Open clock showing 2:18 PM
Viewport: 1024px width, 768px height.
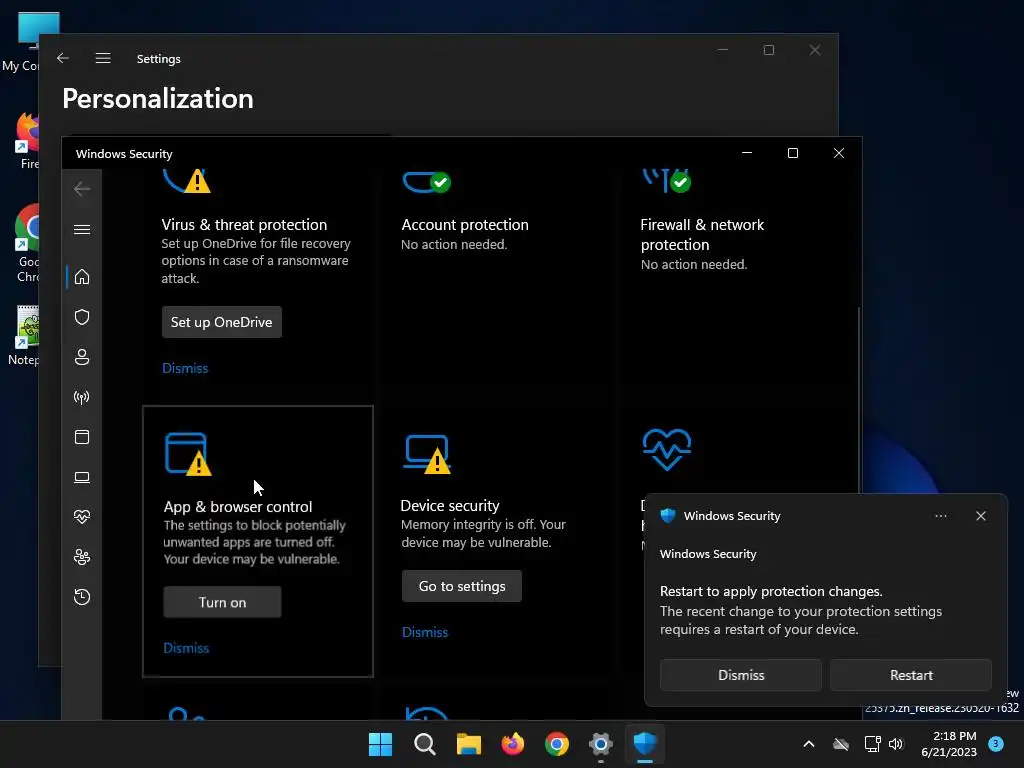click(949, 744)
